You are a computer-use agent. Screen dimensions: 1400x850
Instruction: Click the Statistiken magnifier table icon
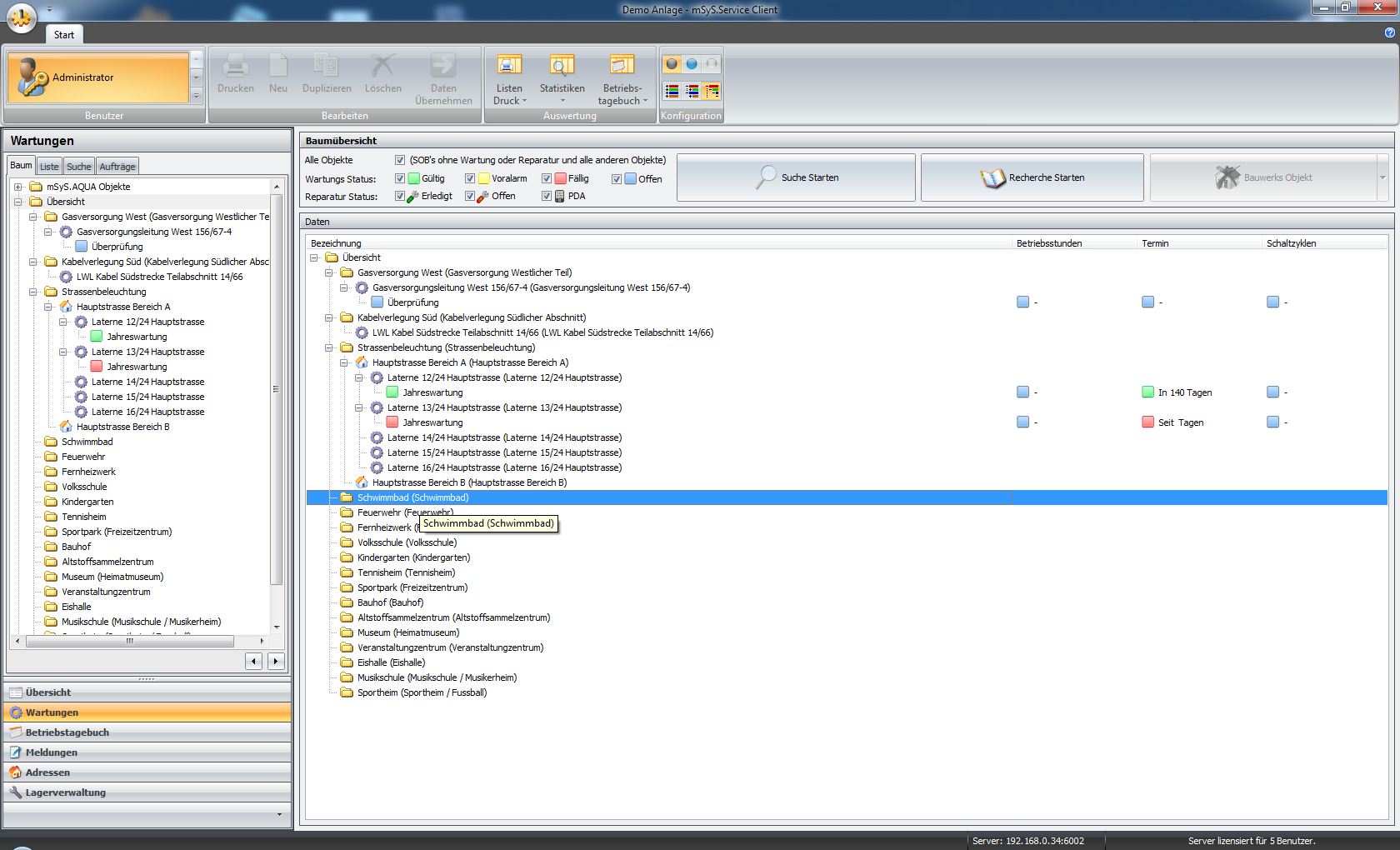pos(562,65)
